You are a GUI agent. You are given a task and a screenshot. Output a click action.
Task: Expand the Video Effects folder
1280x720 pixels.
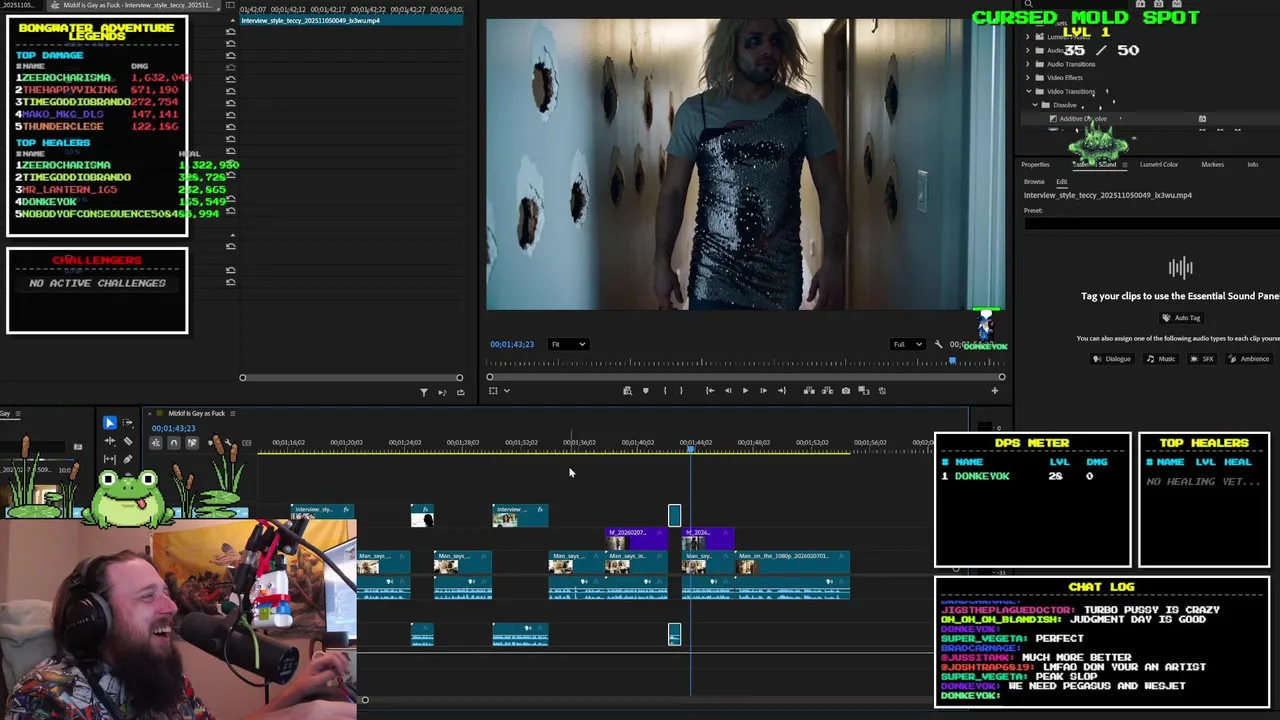tap(1028, 77)
